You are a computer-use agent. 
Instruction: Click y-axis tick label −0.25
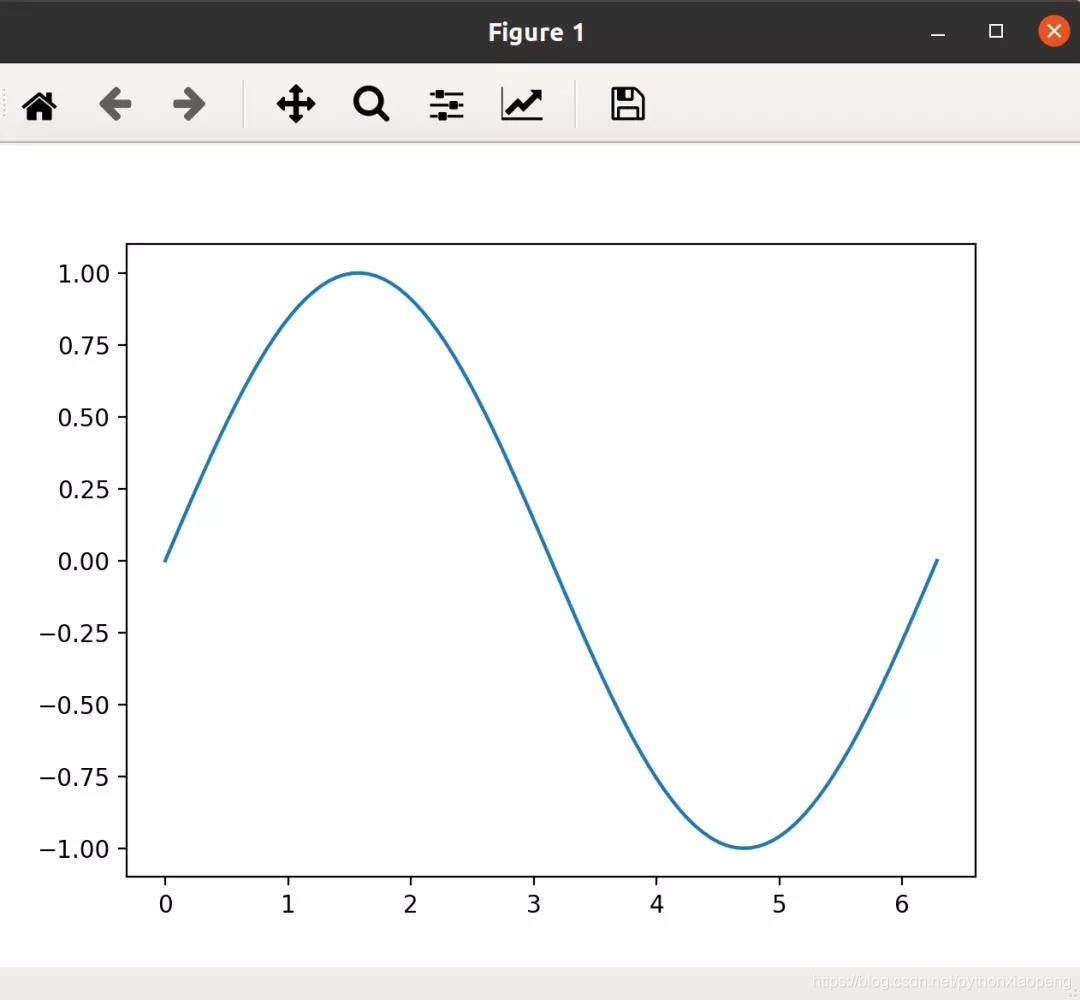tap(74, 634)
